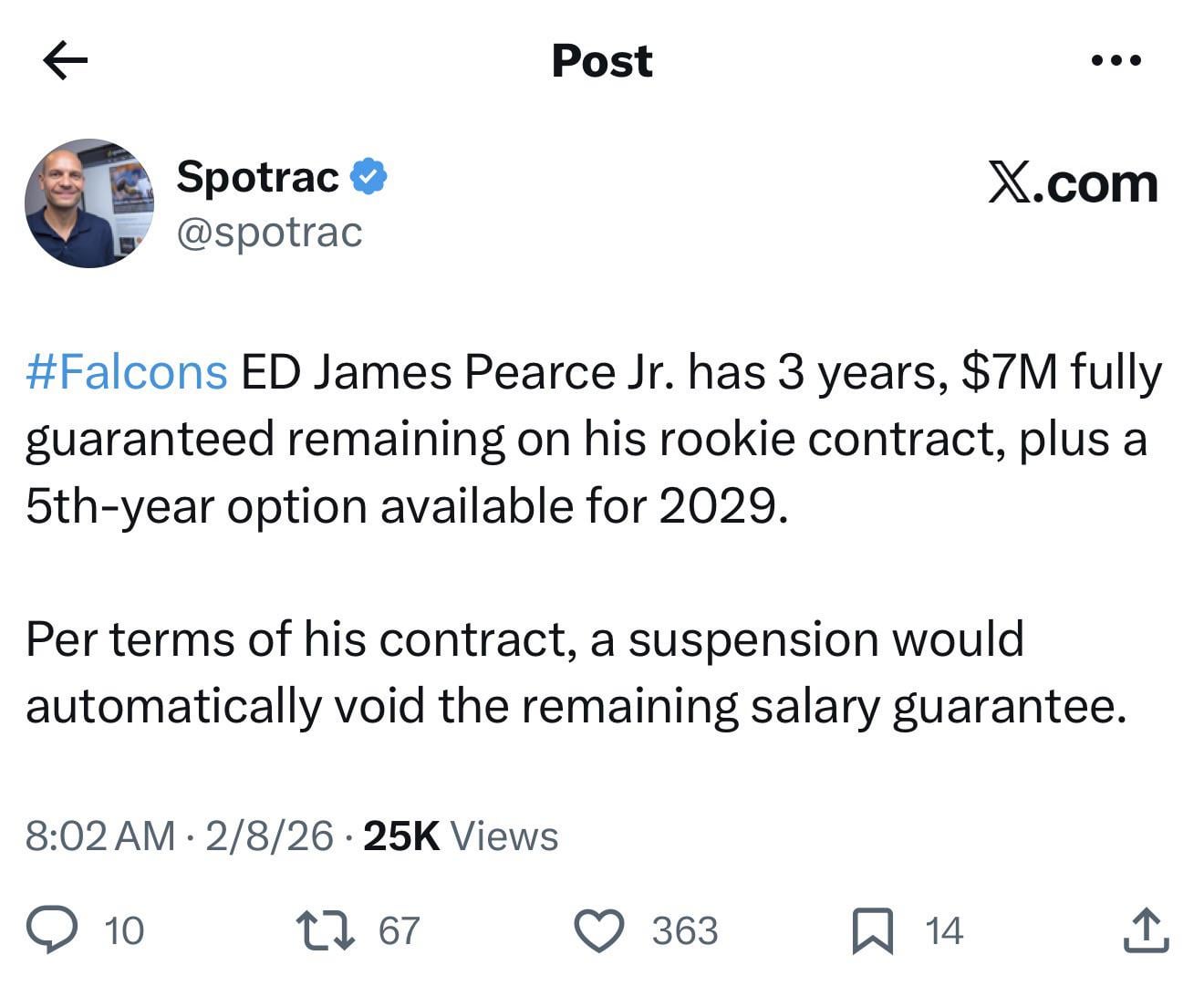This screenshot has width=1204, height=1007.
Task: Open the three-dot more options menu
Action: point(1116,62)
